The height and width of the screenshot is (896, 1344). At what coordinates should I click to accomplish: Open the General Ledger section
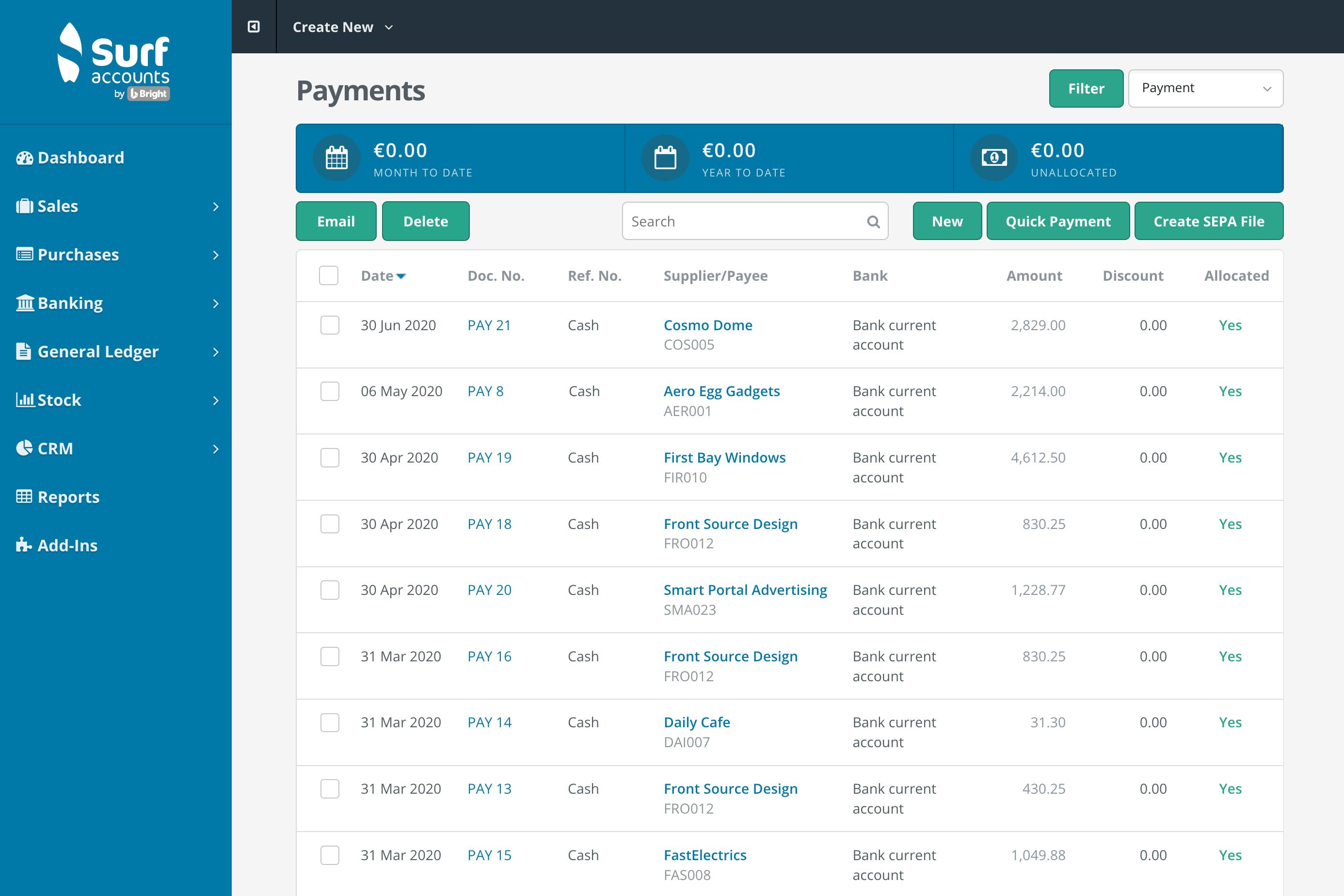pyautogui.click(x=97, y=352)
